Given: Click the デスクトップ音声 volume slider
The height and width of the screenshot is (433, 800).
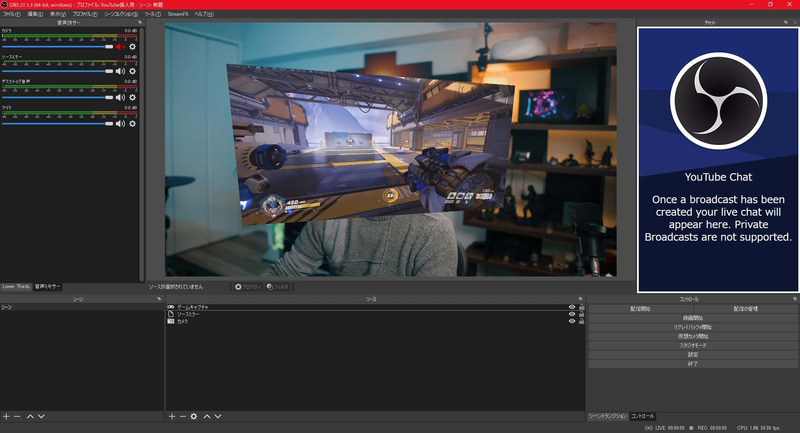Looking at the screenshot, I should tap(58, 97).
